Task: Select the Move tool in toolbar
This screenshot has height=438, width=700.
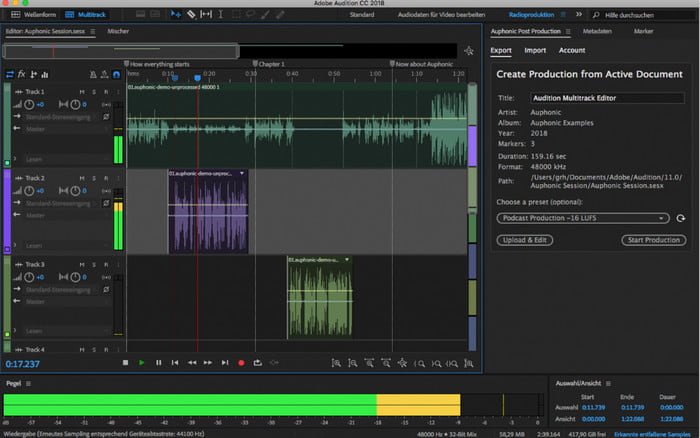Action: coord(175,14)
